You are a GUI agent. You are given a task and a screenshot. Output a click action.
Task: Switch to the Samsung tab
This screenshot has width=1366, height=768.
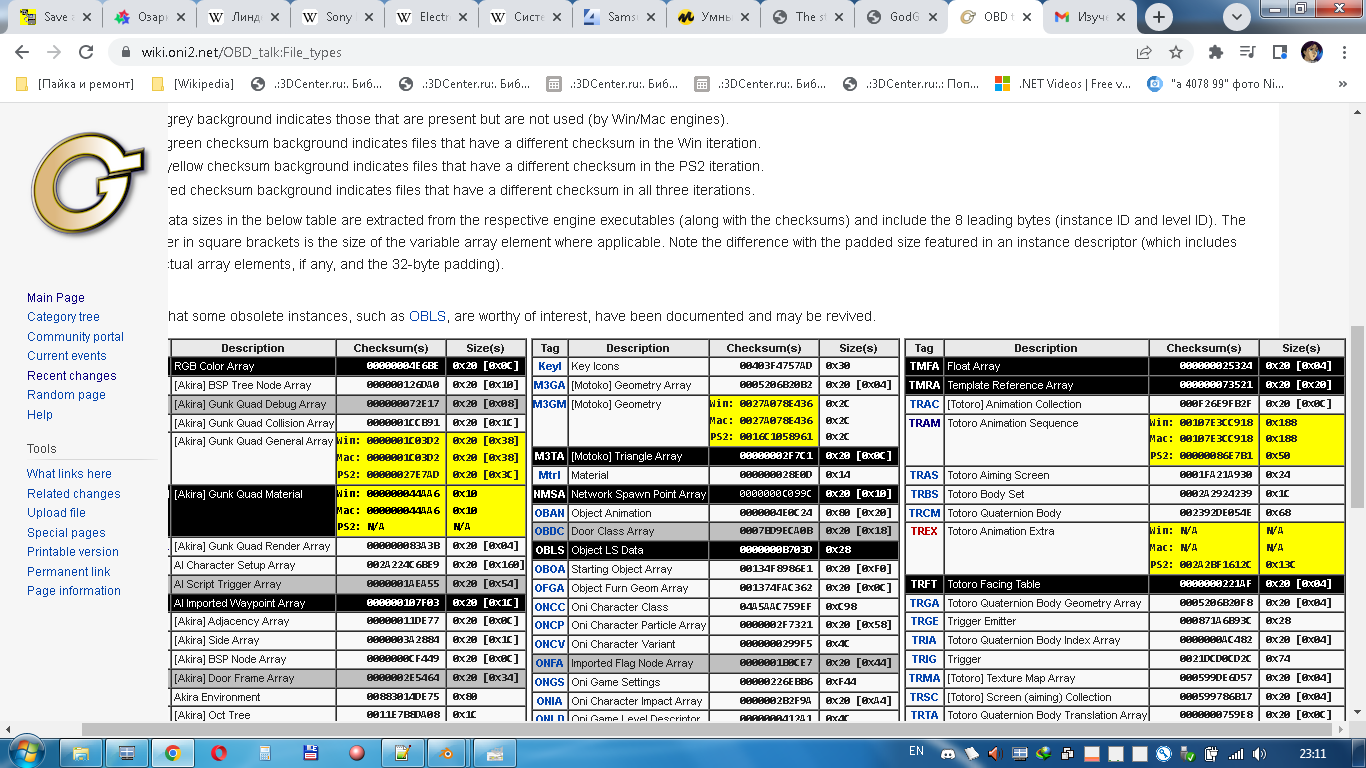(620, 17)
